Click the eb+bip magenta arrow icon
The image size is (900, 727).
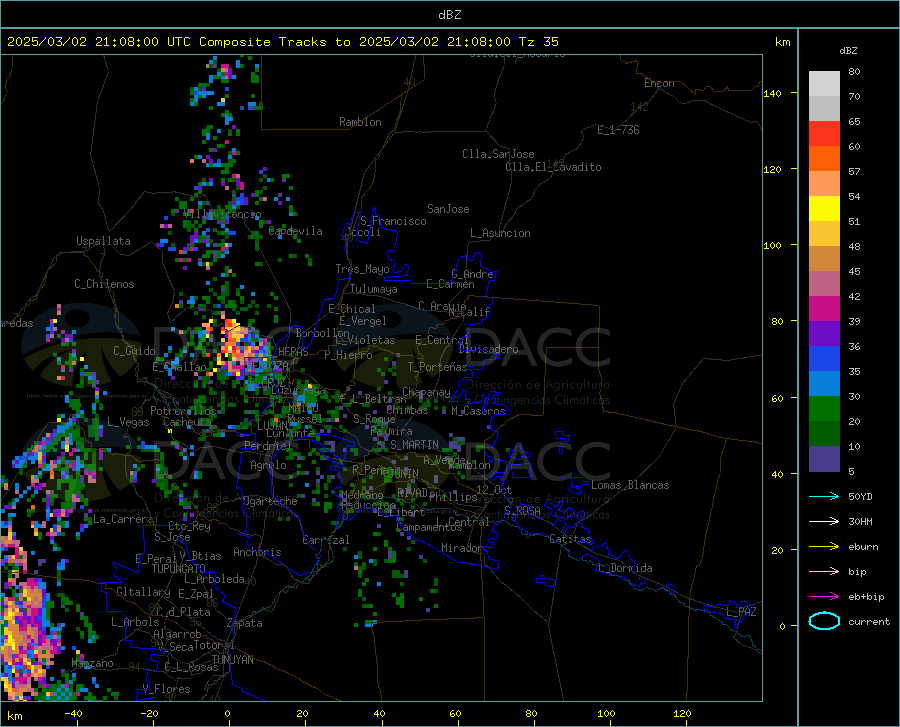(824, 597)
